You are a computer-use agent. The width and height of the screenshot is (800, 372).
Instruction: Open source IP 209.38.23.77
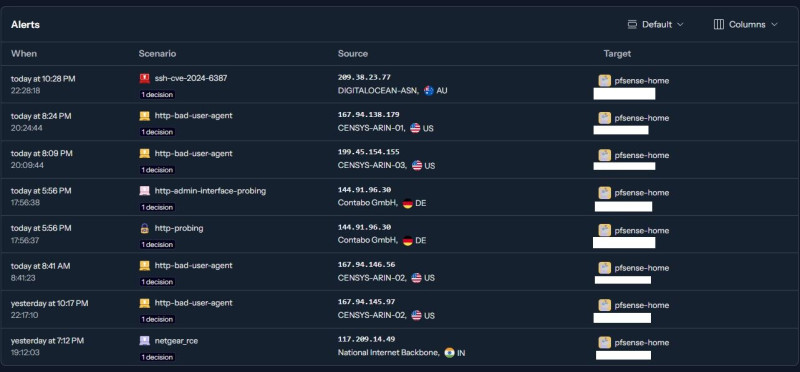[364, 78]
